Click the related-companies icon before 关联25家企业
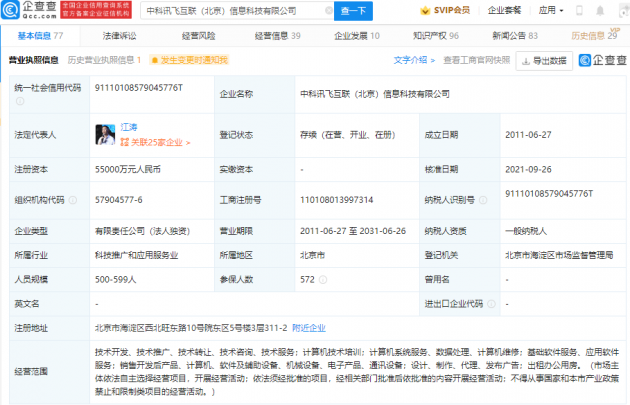Image resolution: width=630 pixels, height=405 pixels. 125,142
